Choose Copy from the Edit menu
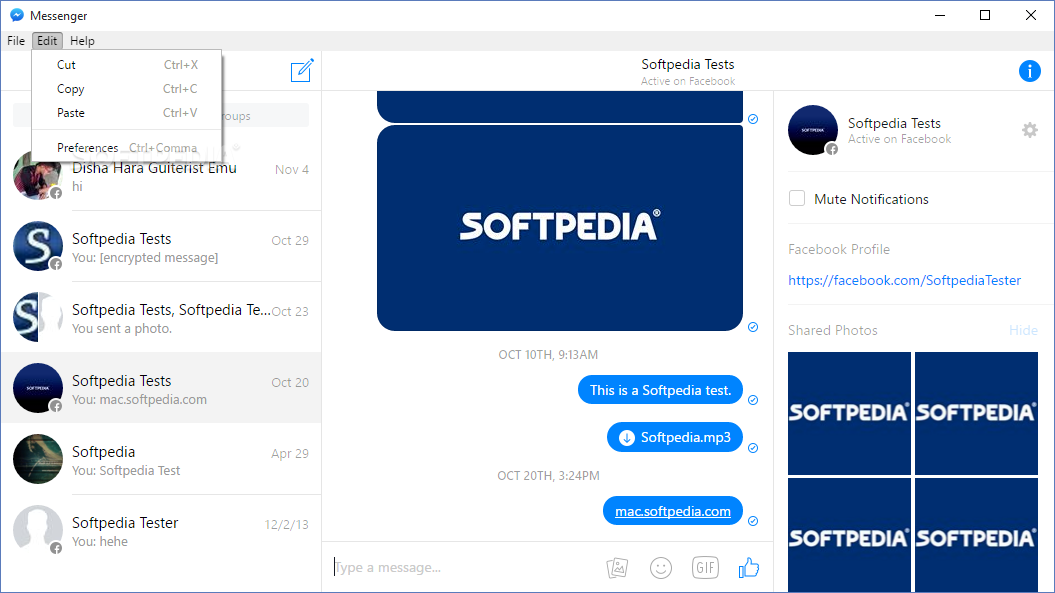Screen dimensions: 1055x593 (x=126, y=89)
